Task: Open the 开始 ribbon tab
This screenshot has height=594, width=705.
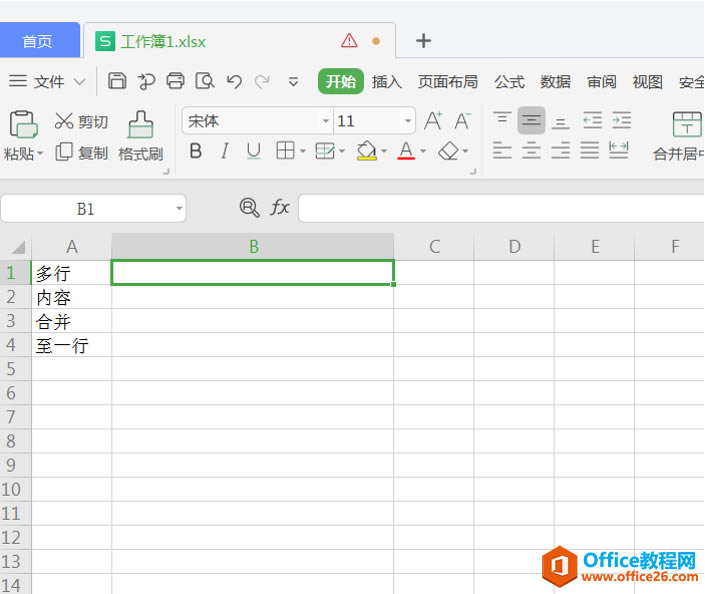Action: pos(341,81)
